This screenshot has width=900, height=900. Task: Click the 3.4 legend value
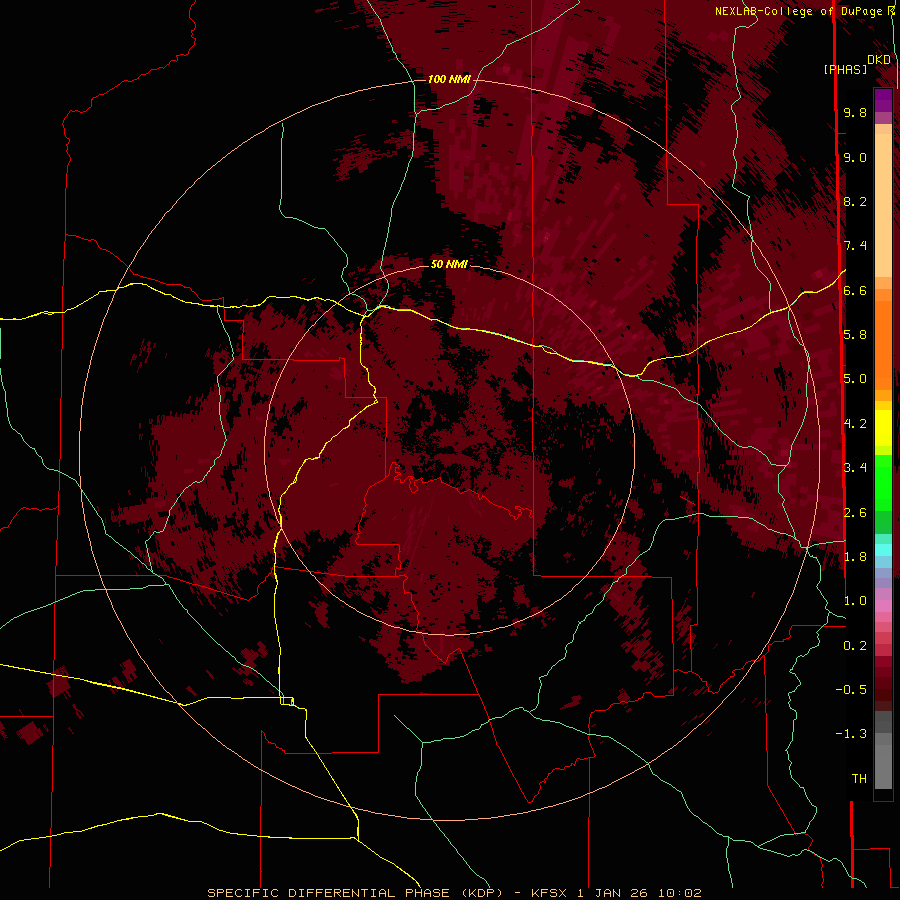pyautogui.click(x=855, y=467)
